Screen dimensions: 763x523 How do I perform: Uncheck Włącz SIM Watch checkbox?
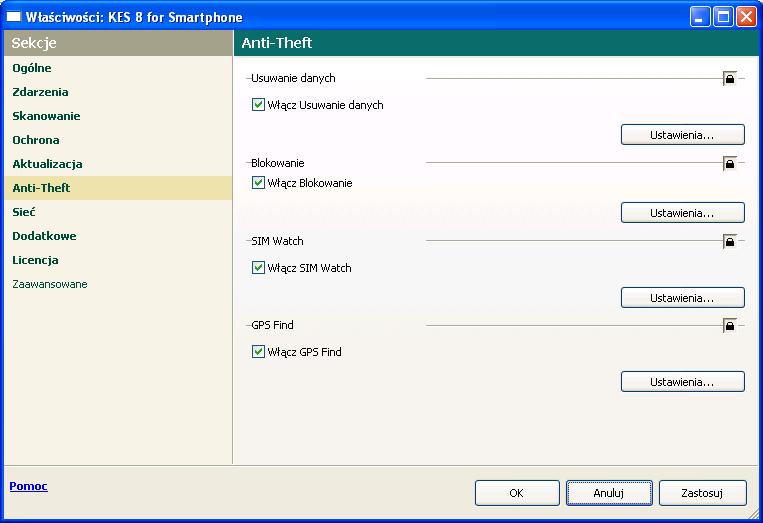pos(258,268)
